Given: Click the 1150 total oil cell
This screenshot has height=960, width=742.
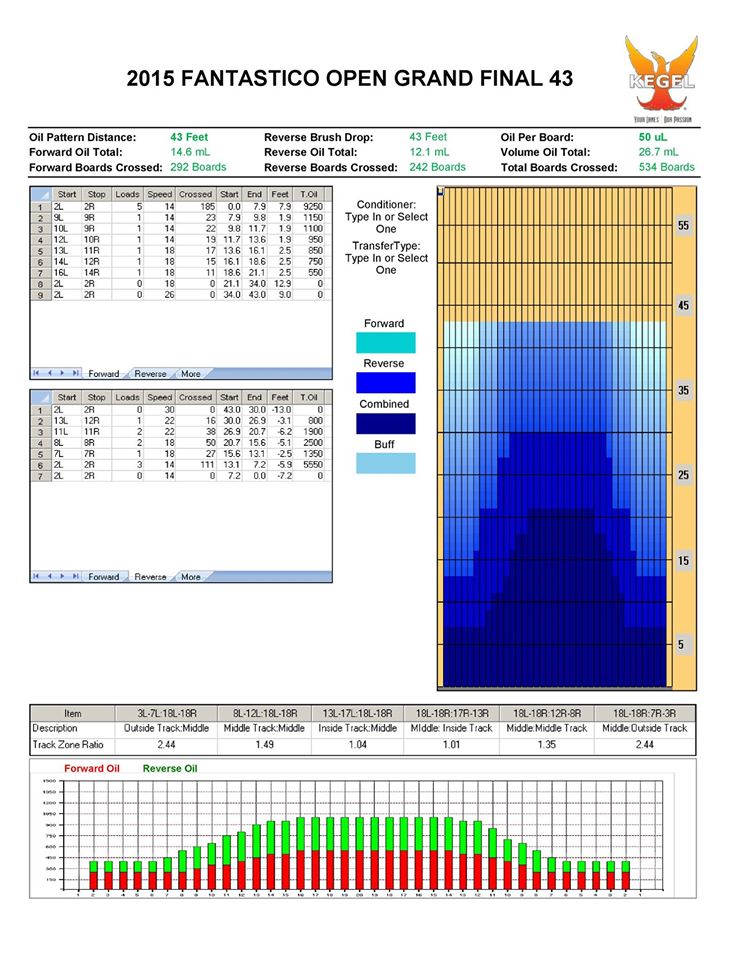Looking at the screenshot, I should click(x=309, y=218).
